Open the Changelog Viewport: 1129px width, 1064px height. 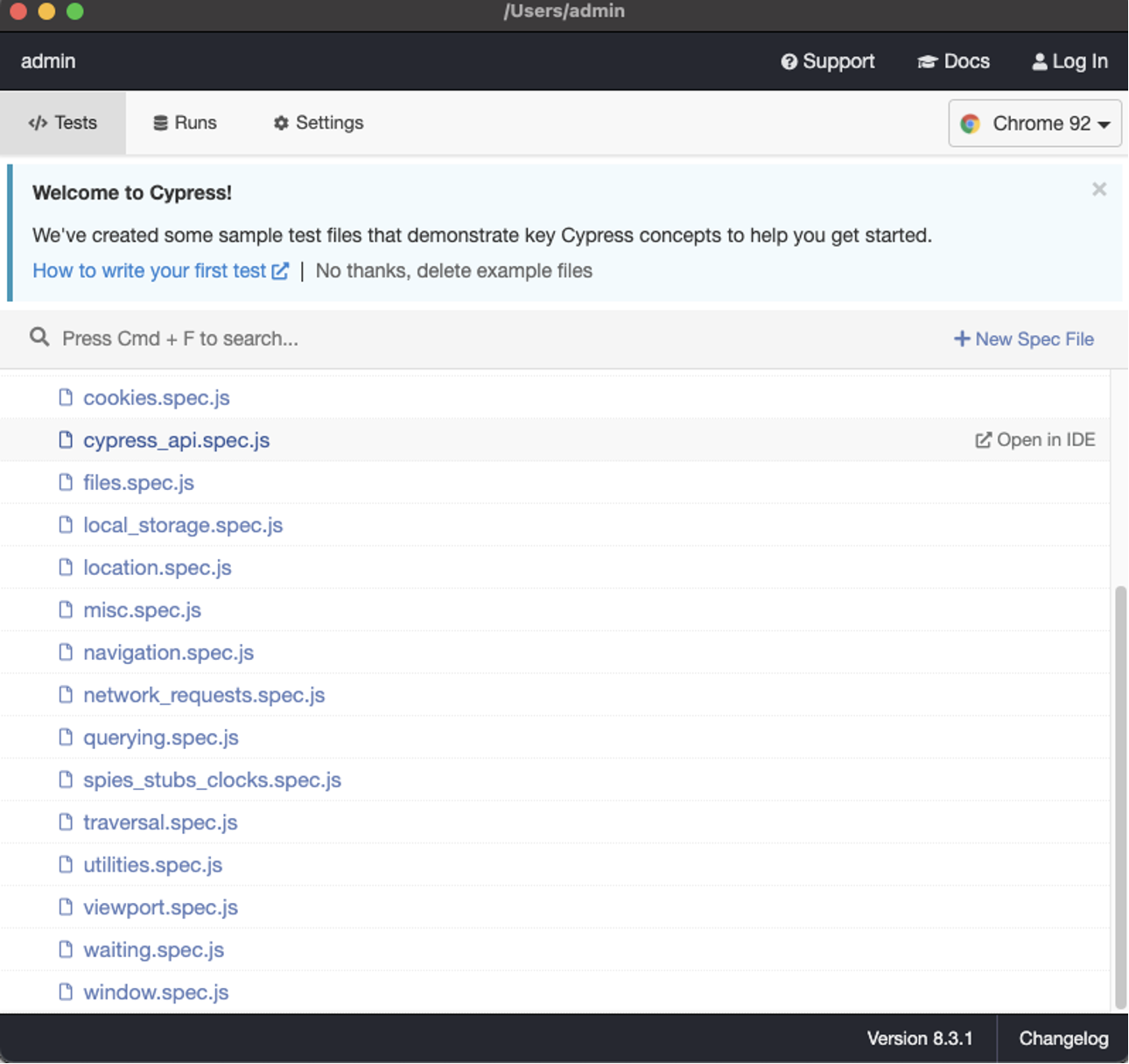click(x=1063, y=1039)
